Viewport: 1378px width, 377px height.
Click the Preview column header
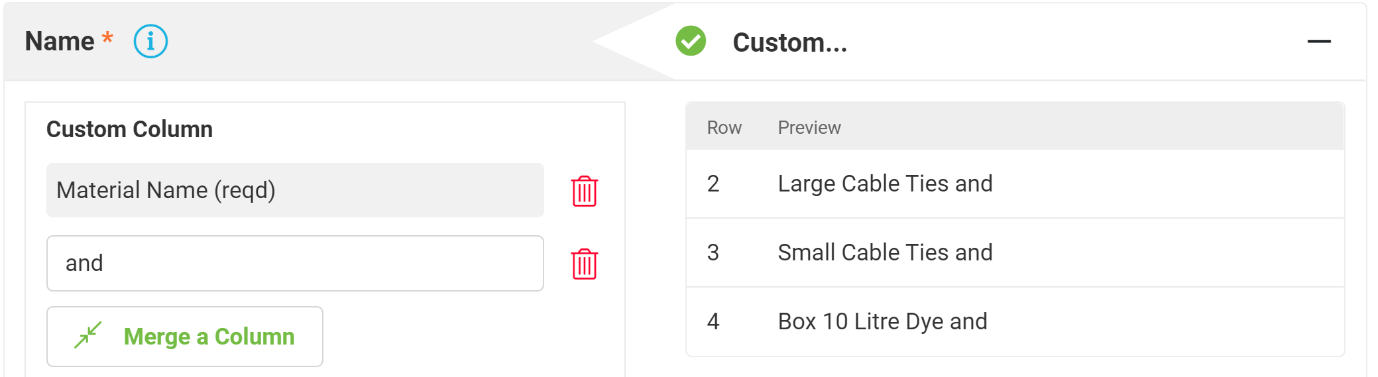tap(809, 127)
